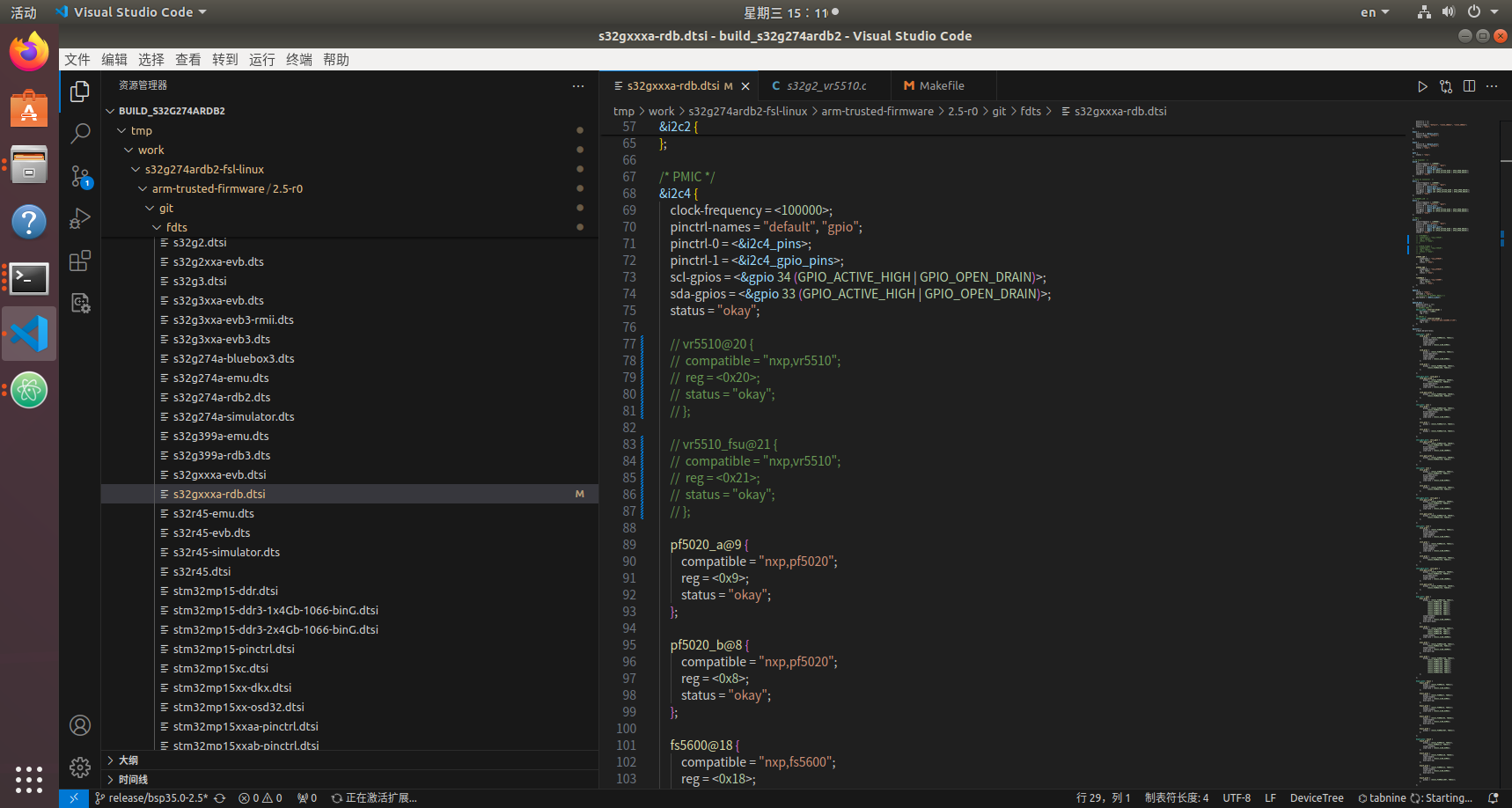Open the Search view in activity bar
Image resolution: width=1512 pixels, height=808 pixels.
click(x=80, y=133)
